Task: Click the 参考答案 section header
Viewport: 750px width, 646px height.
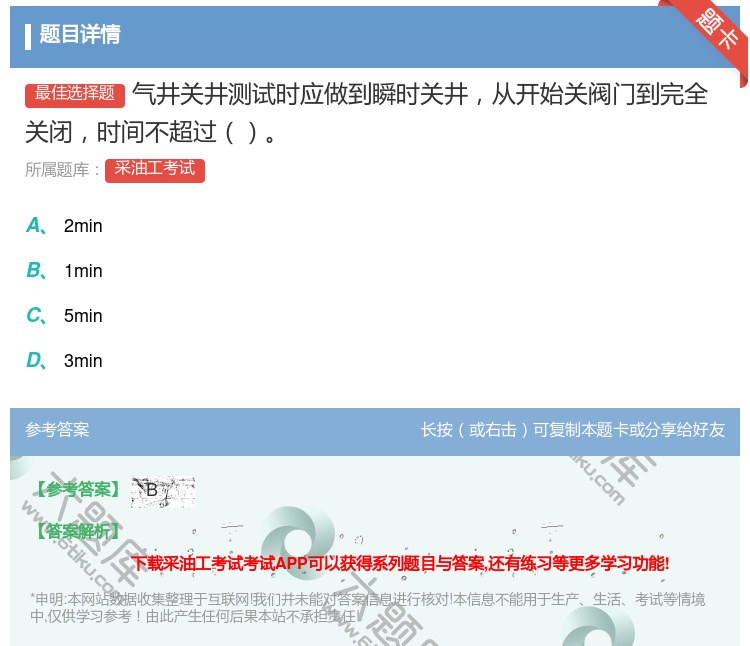Action: pyautogui.click(x=57, y=429)
